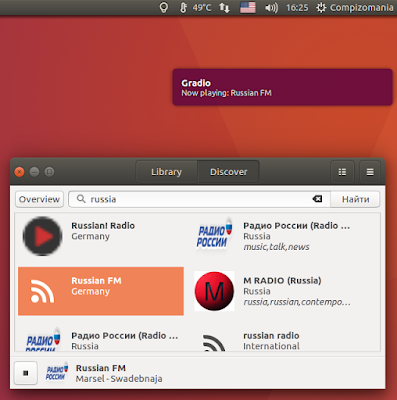397x400 pixels.
Task: Clear the search field text
Action: (317, 199)
